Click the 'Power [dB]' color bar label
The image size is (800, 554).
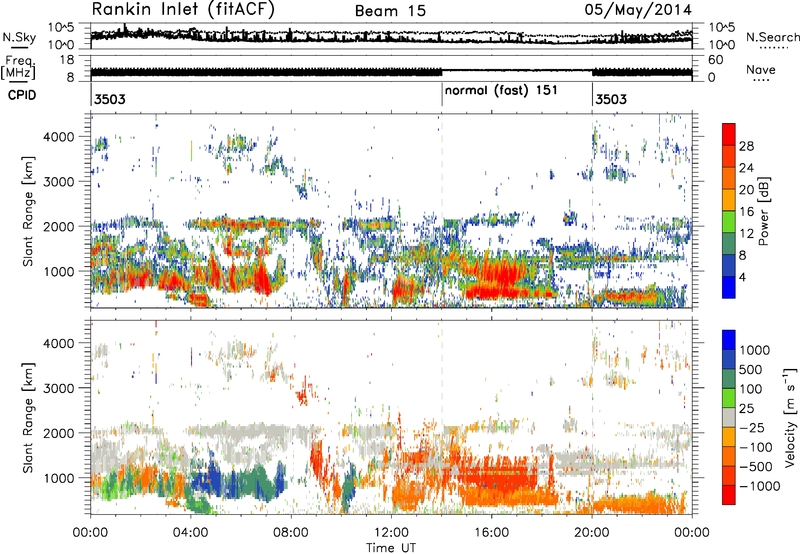[x=763, y=211]
